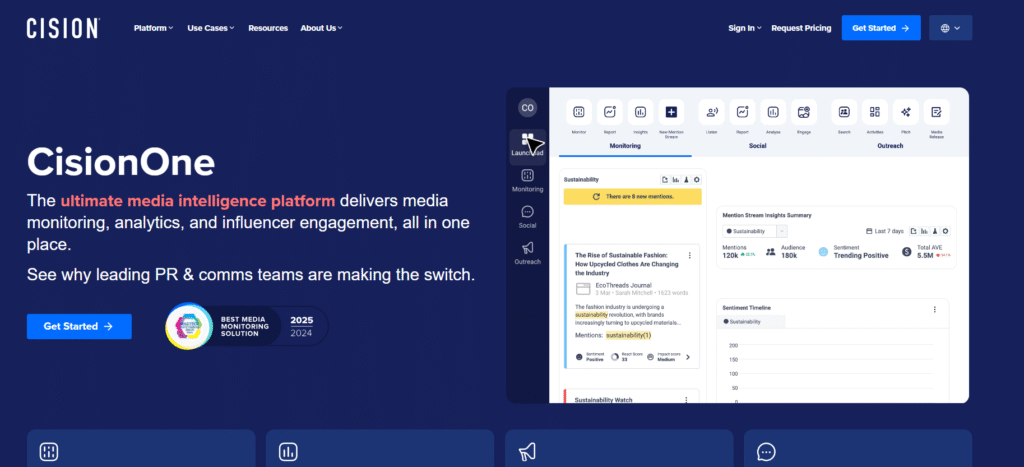Image resolution: width=1024 pixels, height=467 pixels.
Task: Click the New Mention Stream plus icon
Action: [671, 113]
